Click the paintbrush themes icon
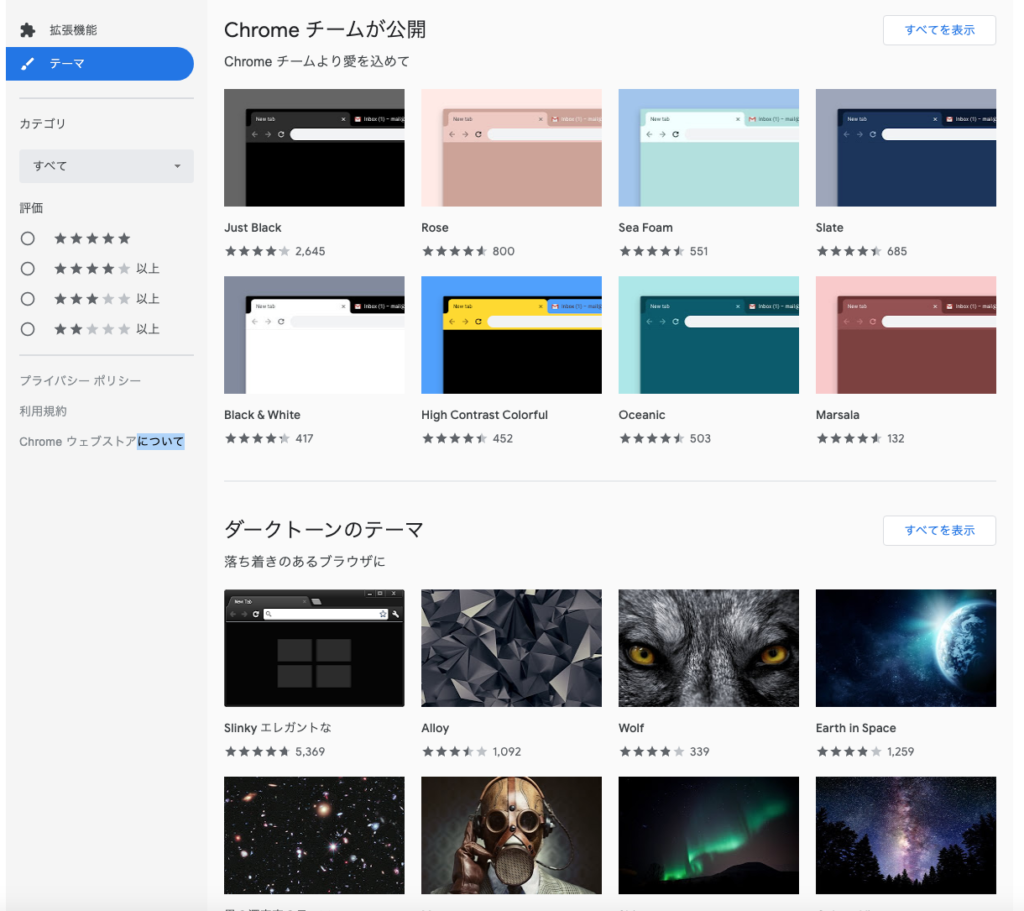Image resolution: width=1024 pixels, height=911 pixels. [27, 64]
